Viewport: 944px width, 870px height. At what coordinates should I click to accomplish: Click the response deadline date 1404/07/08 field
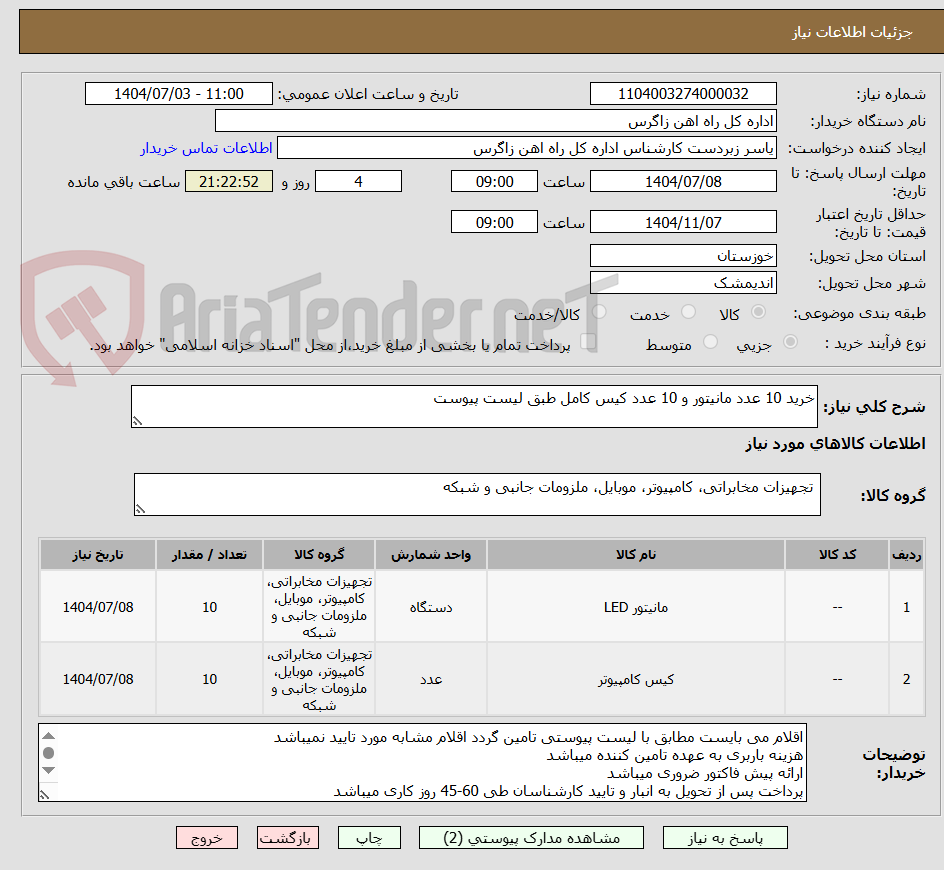[683, 181]
